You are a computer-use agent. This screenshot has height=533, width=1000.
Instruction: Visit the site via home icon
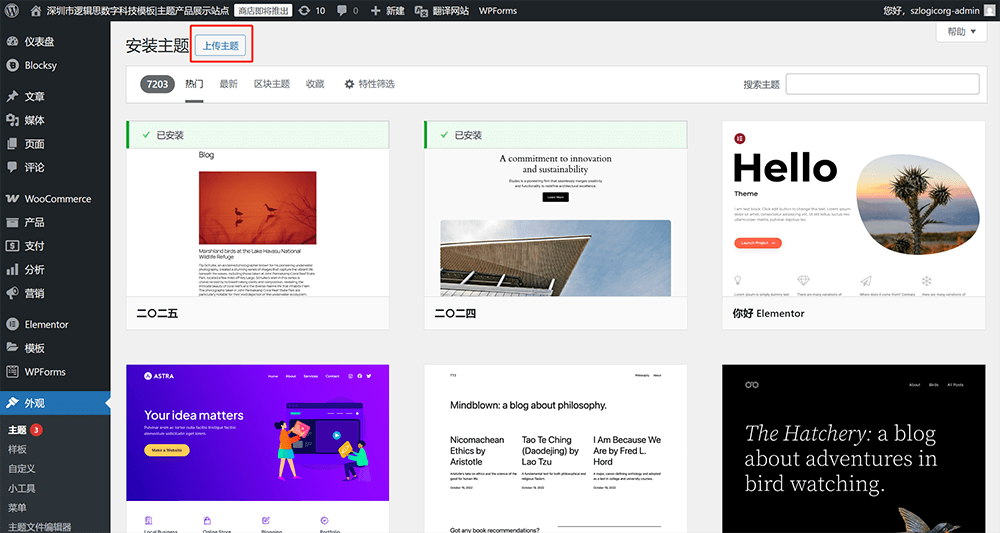coord(36,11)
